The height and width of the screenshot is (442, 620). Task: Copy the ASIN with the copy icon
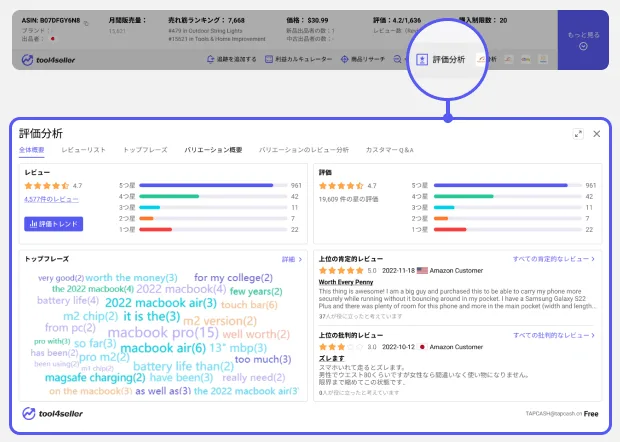pyautogui.click(x=86, y=23)
